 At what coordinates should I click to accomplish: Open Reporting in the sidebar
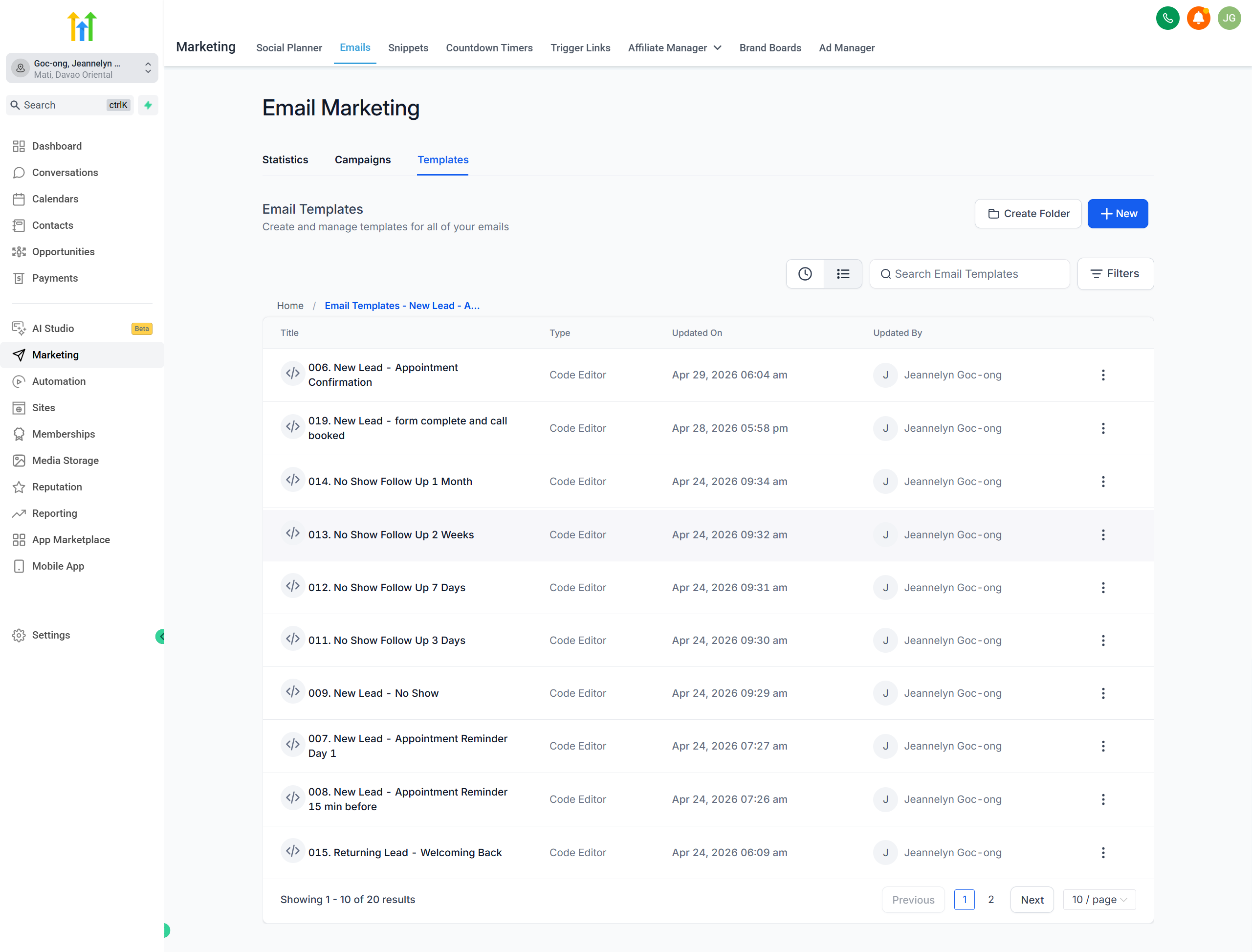(x=82, y=513)
